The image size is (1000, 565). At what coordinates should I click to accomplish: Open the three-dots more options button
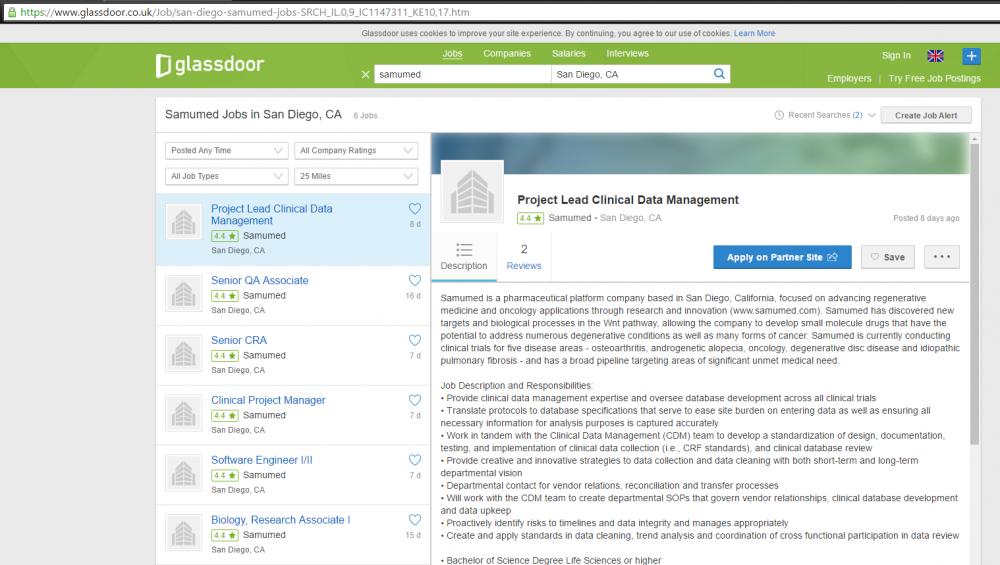pos(941,257)
